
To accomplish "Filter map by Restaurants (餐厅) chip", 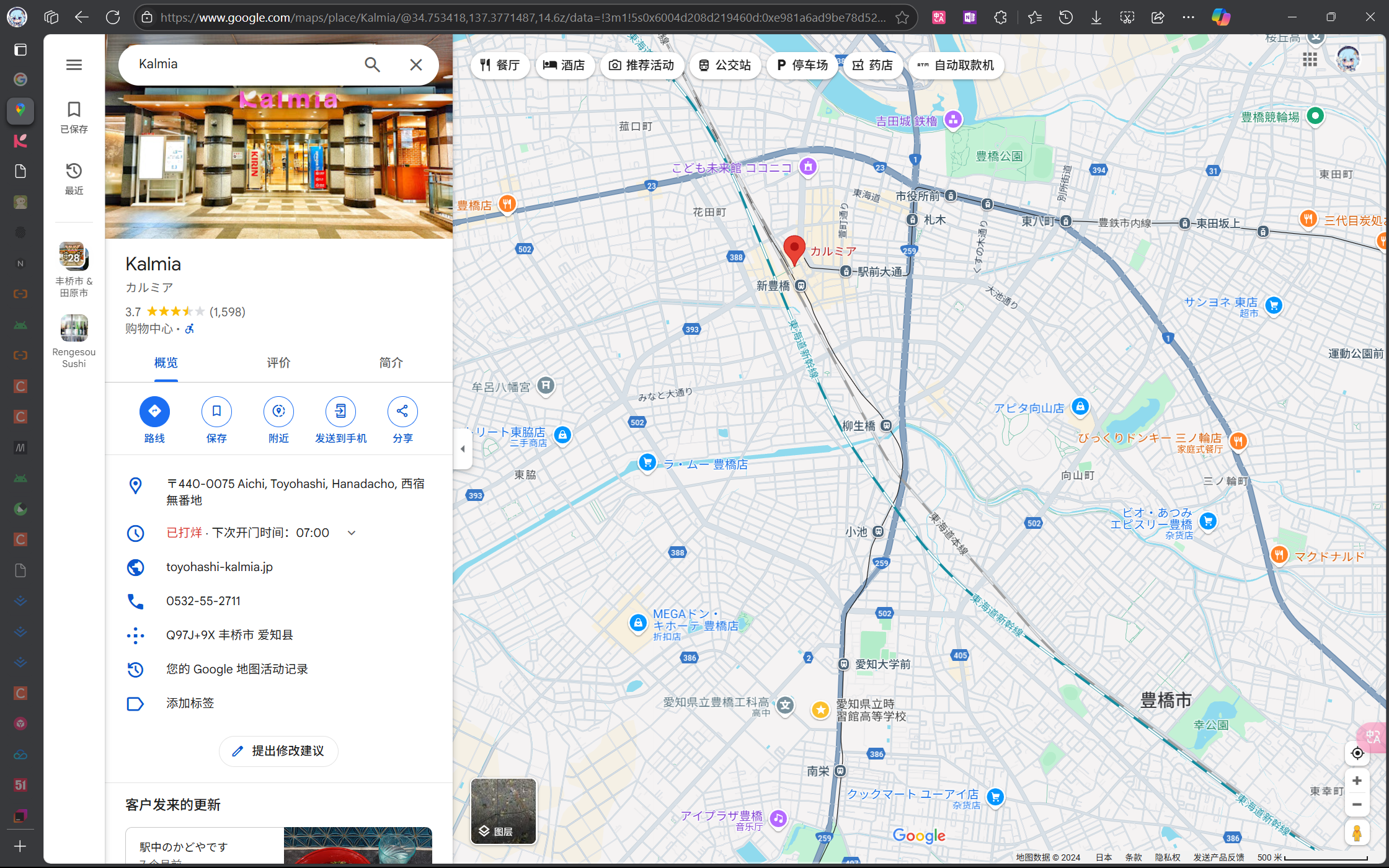I will coord(500,65).
